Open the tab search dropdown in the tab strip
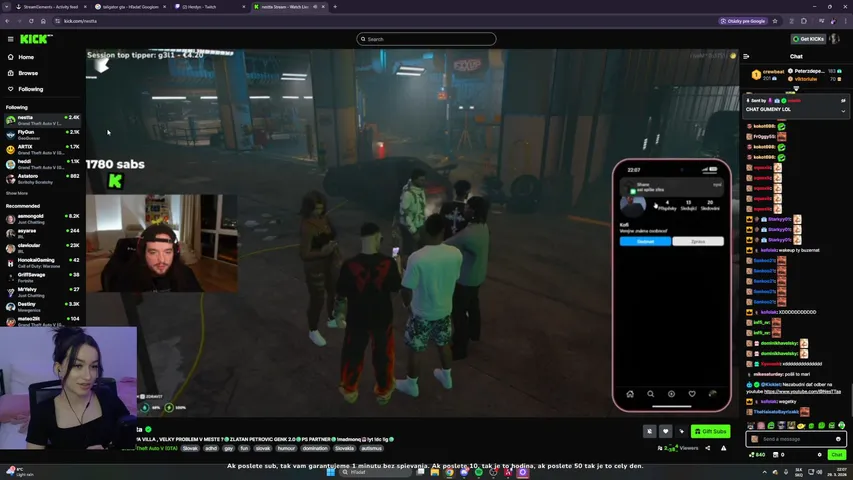This screenshot has height=480, width=853. point(6,7)
